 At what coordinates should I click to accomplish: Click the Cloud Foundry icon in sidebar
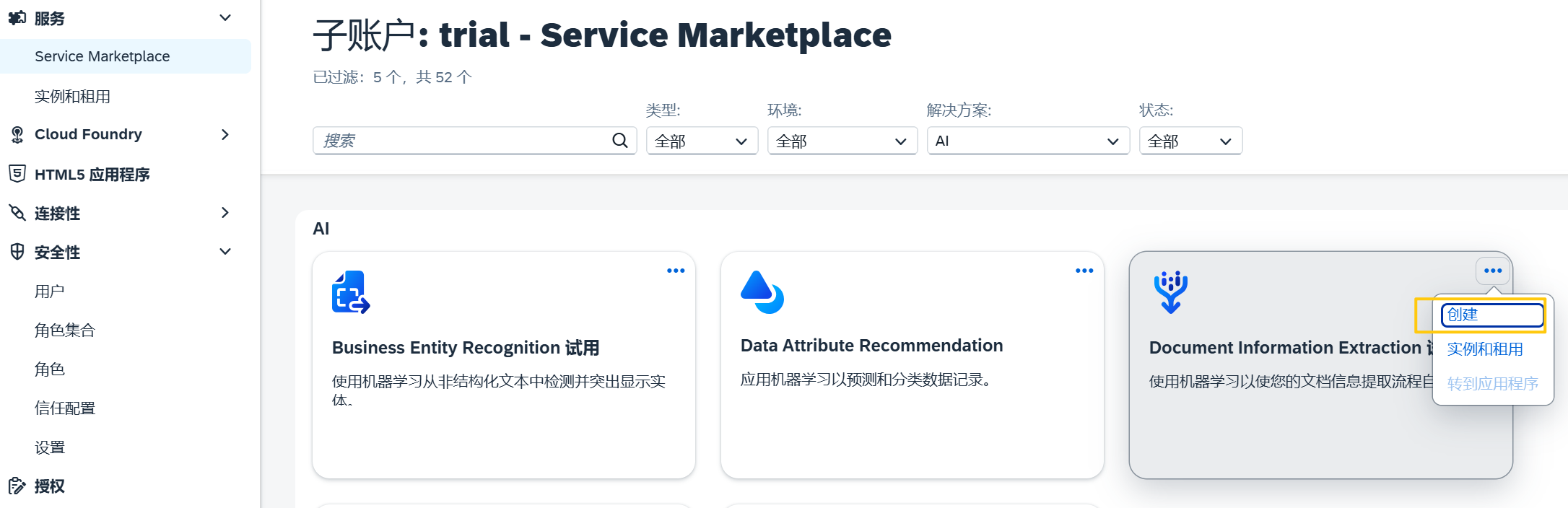(x=17, y=134)
